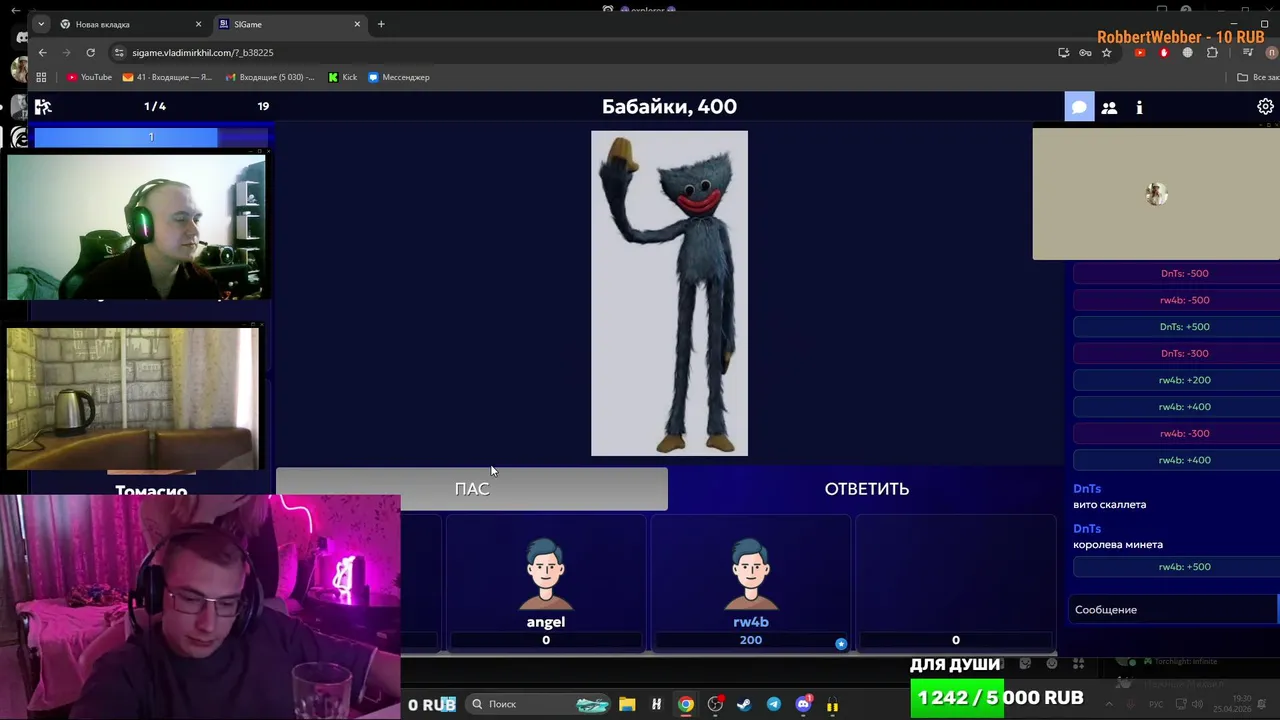
Task: Open the media control icon in Chrome toolbar
Action: click(x=1248, y=52)
